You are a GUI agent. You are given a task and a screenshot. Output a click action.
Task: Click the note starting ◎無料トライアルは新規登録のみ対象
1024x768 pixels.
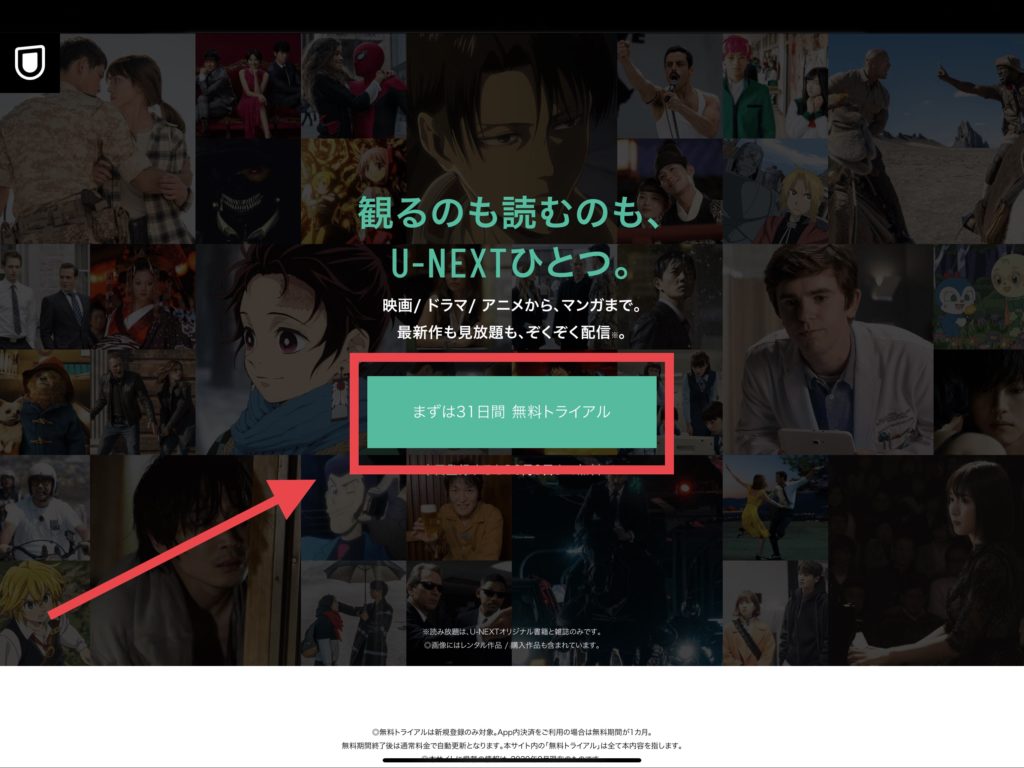coord(512,733)
